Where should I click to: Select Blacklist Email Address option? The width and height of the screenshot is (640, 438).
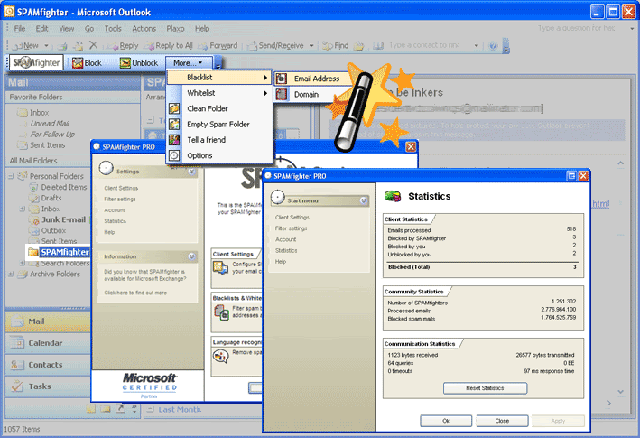pos(315,77)
